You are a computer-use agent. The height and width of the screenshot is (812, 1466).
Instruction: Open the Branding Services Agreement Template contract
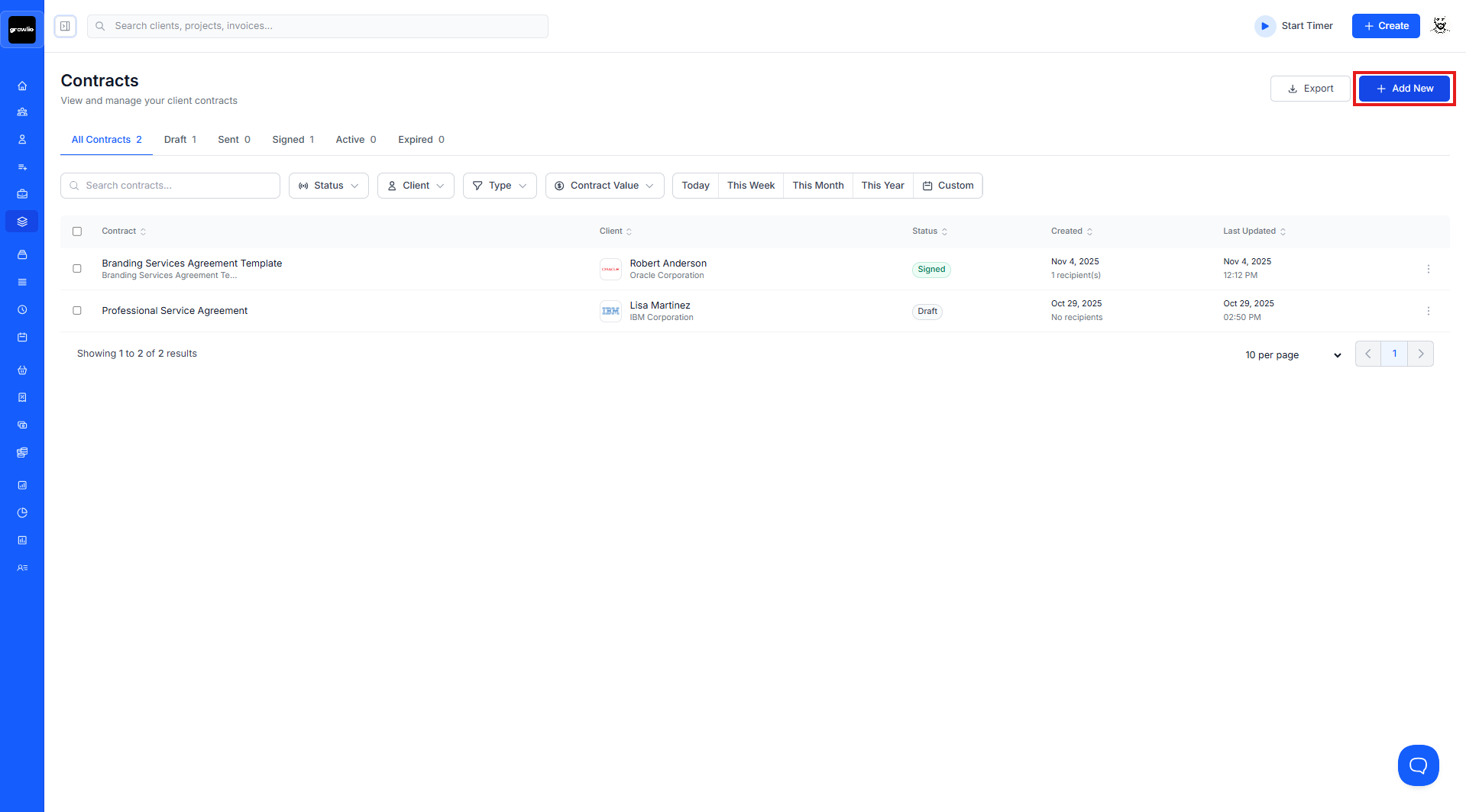pos(192,264)
